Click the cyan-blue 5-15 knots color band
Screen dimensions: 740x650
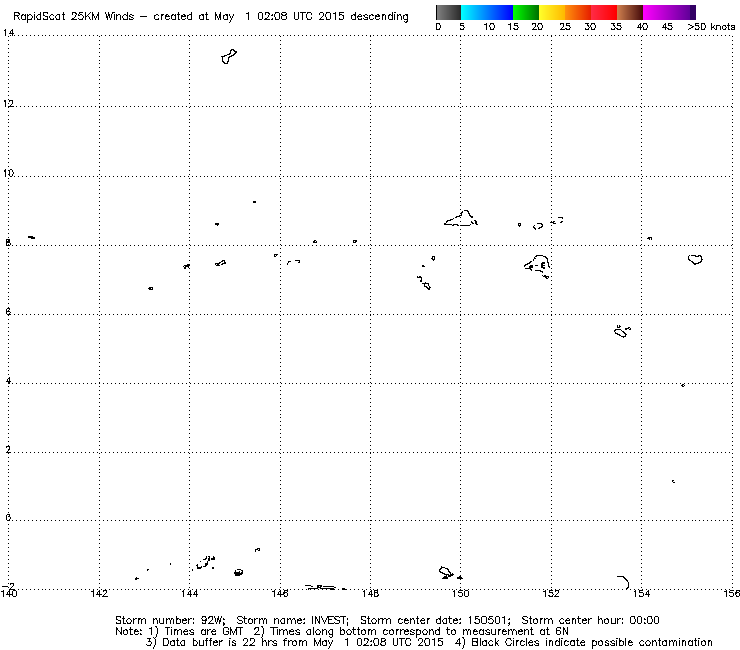click(x=487, y=12)
